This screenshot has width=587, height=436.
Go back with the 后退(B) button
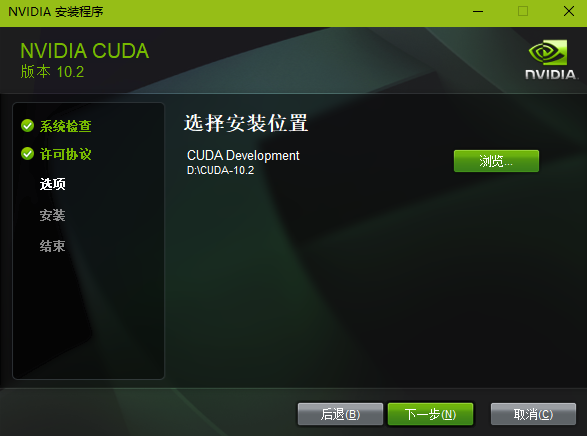pos(340,414)
